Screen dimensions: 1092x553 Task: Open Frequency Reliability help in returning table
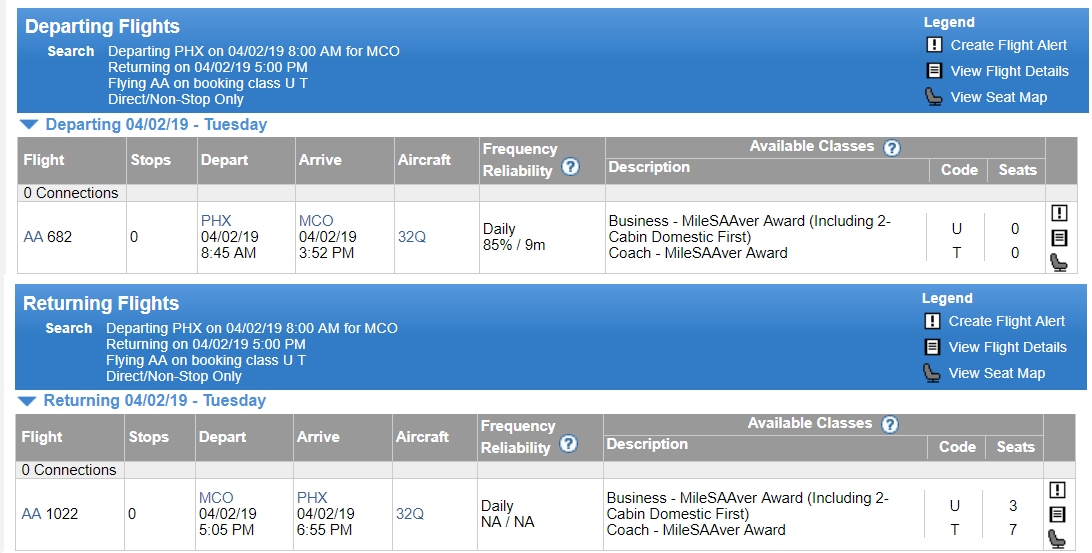pyautogui.click(x=568, y=444)
